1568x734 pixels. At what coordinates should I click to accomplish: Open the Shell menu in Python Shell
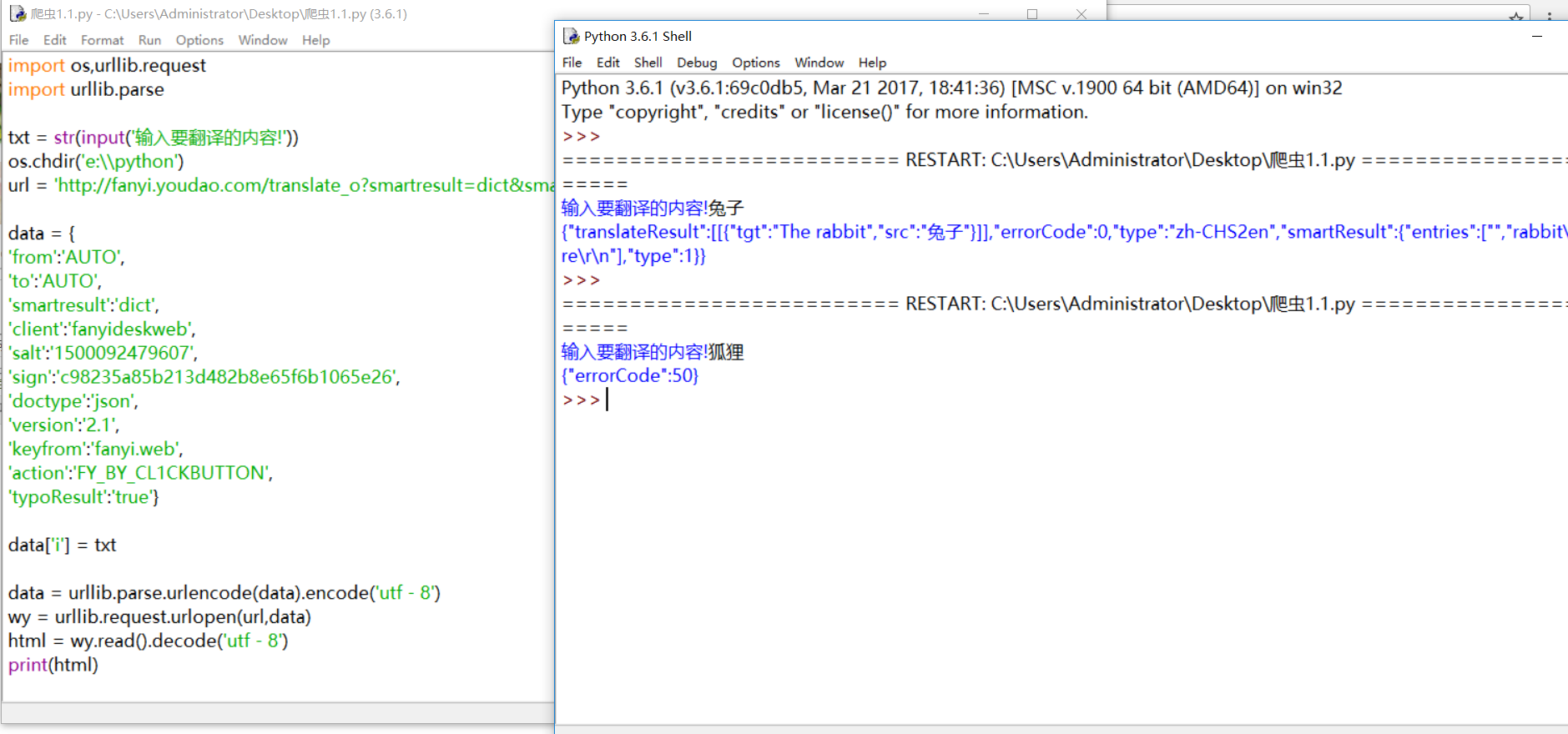tap(648, 63)
